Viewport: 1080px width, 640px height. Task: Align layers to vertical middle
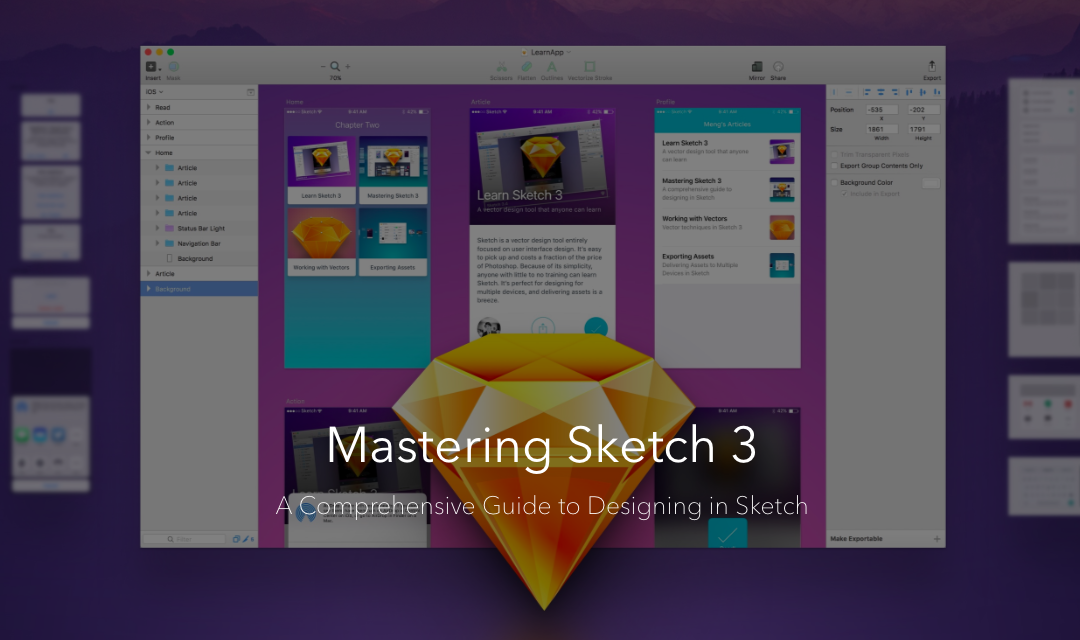(x=923, y=92)
